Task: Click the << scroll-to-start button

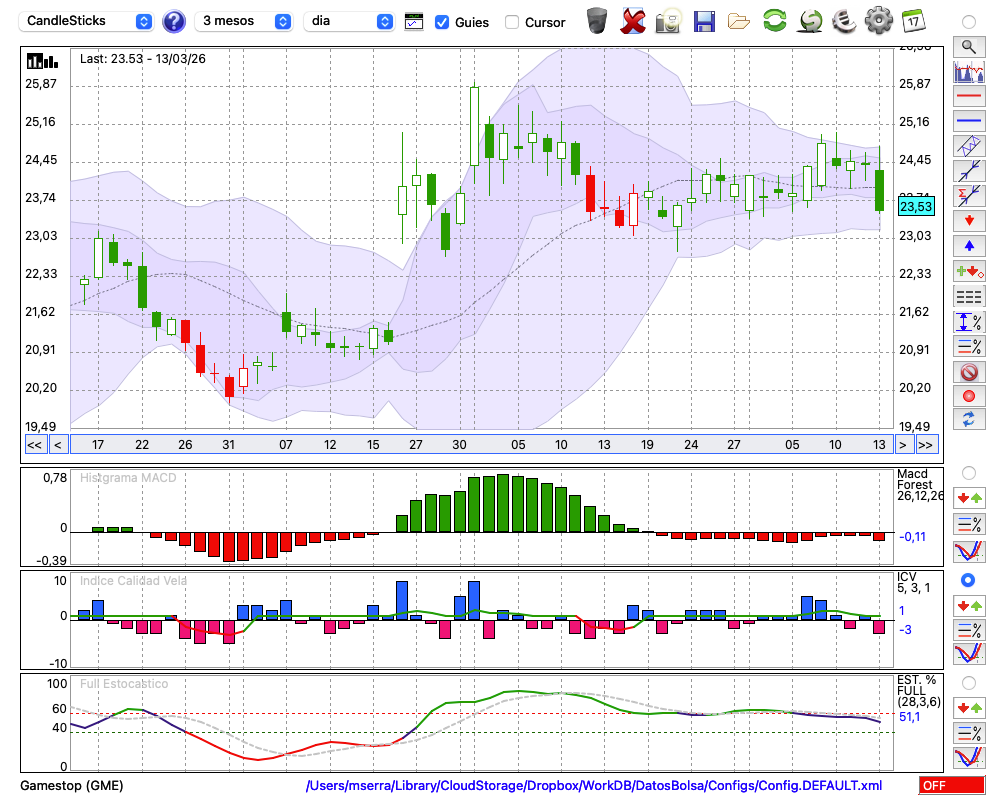Action: (x=34, y=444)
